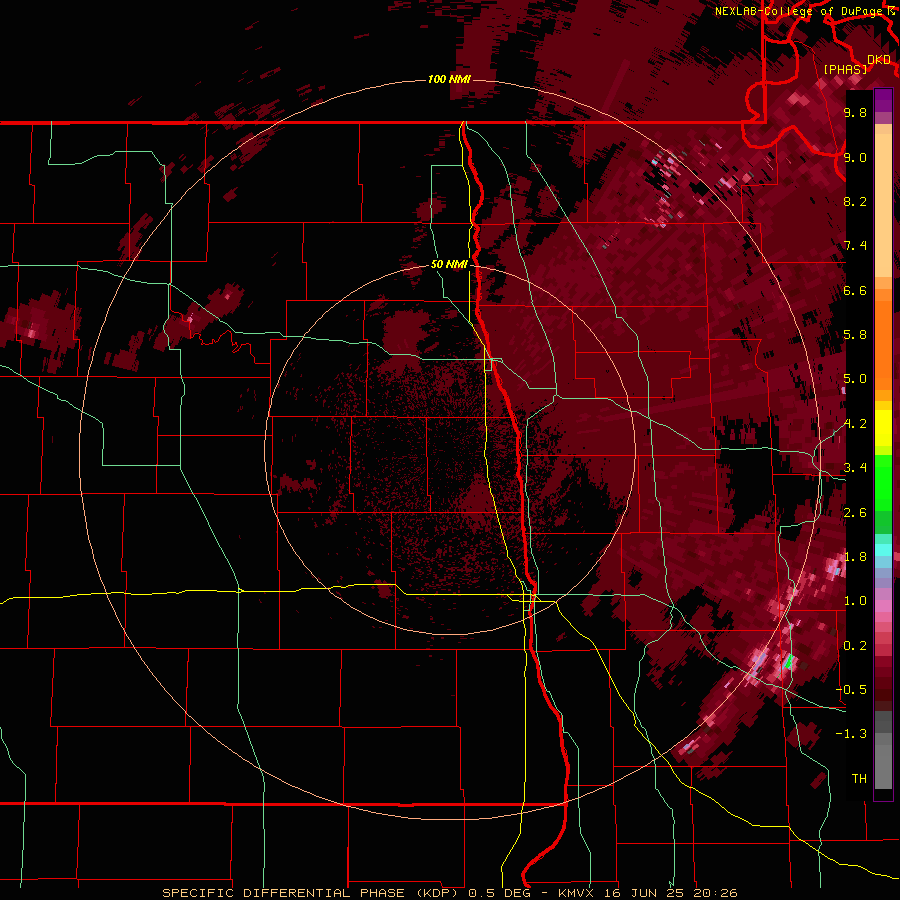Click the yellow segment of the color bar
Viewport: 900px width, 900px height.
(883, 428)
